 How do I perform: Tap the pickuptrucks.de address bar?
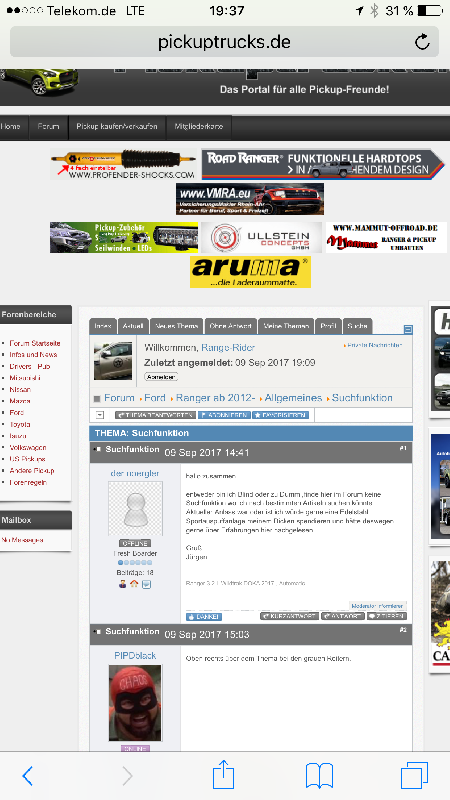click(x=224, y=42)
